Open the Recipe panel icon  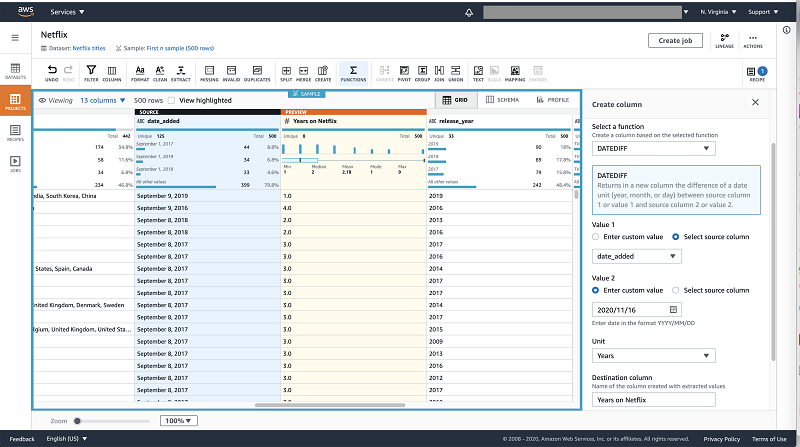coord(757,73)
